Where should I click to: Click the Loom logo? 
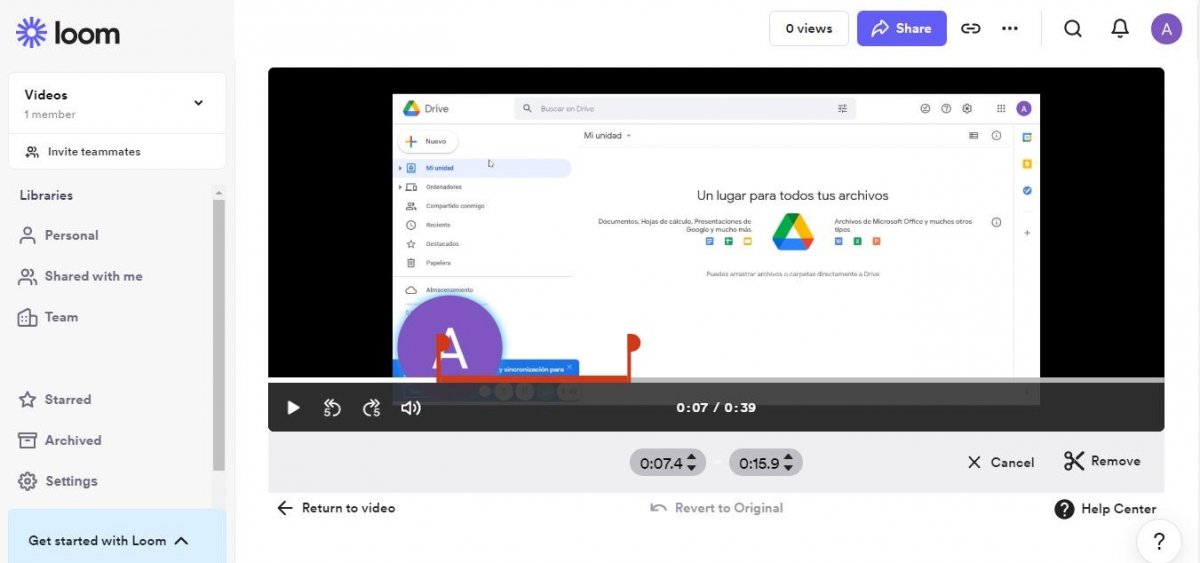pos(68,33)
